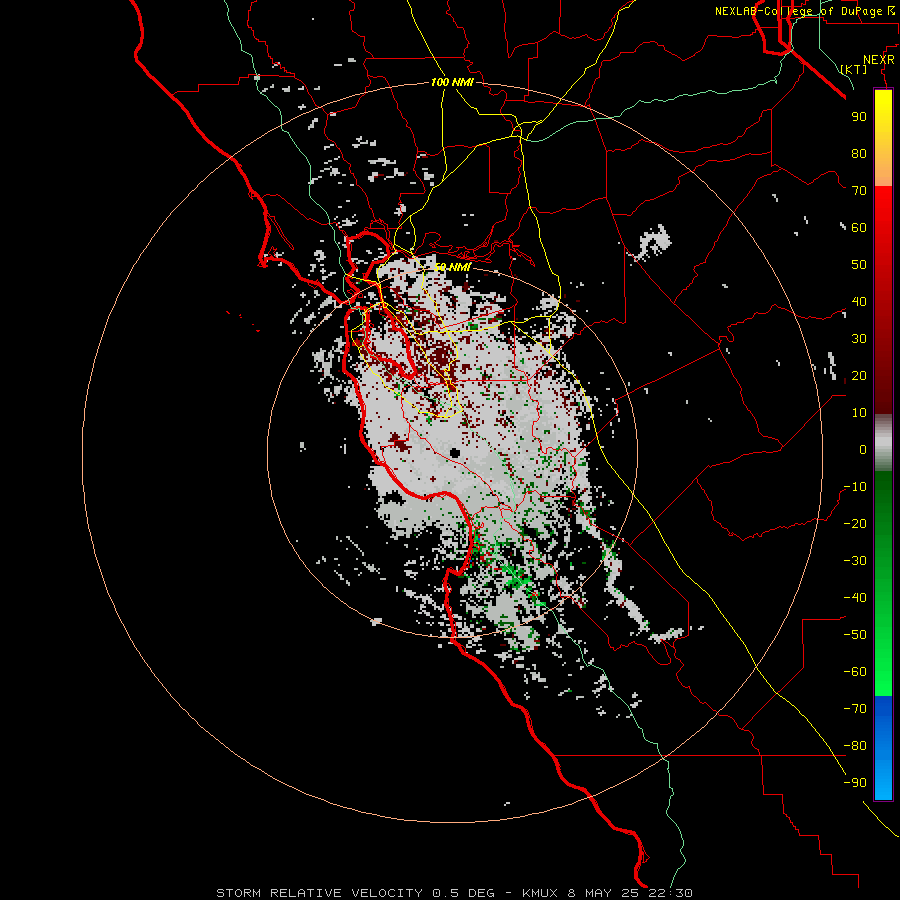Click the 60 value on velocity scale

(x=859, y=227)
